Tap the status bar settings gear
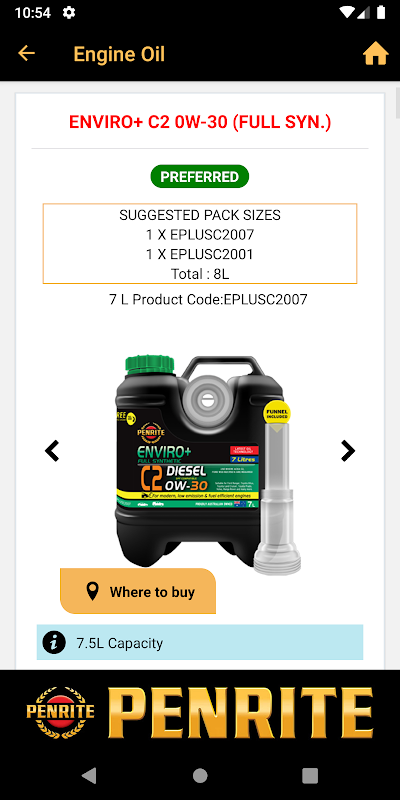The height and width of the screenshot is (800, 400). [x=69, y=13]
